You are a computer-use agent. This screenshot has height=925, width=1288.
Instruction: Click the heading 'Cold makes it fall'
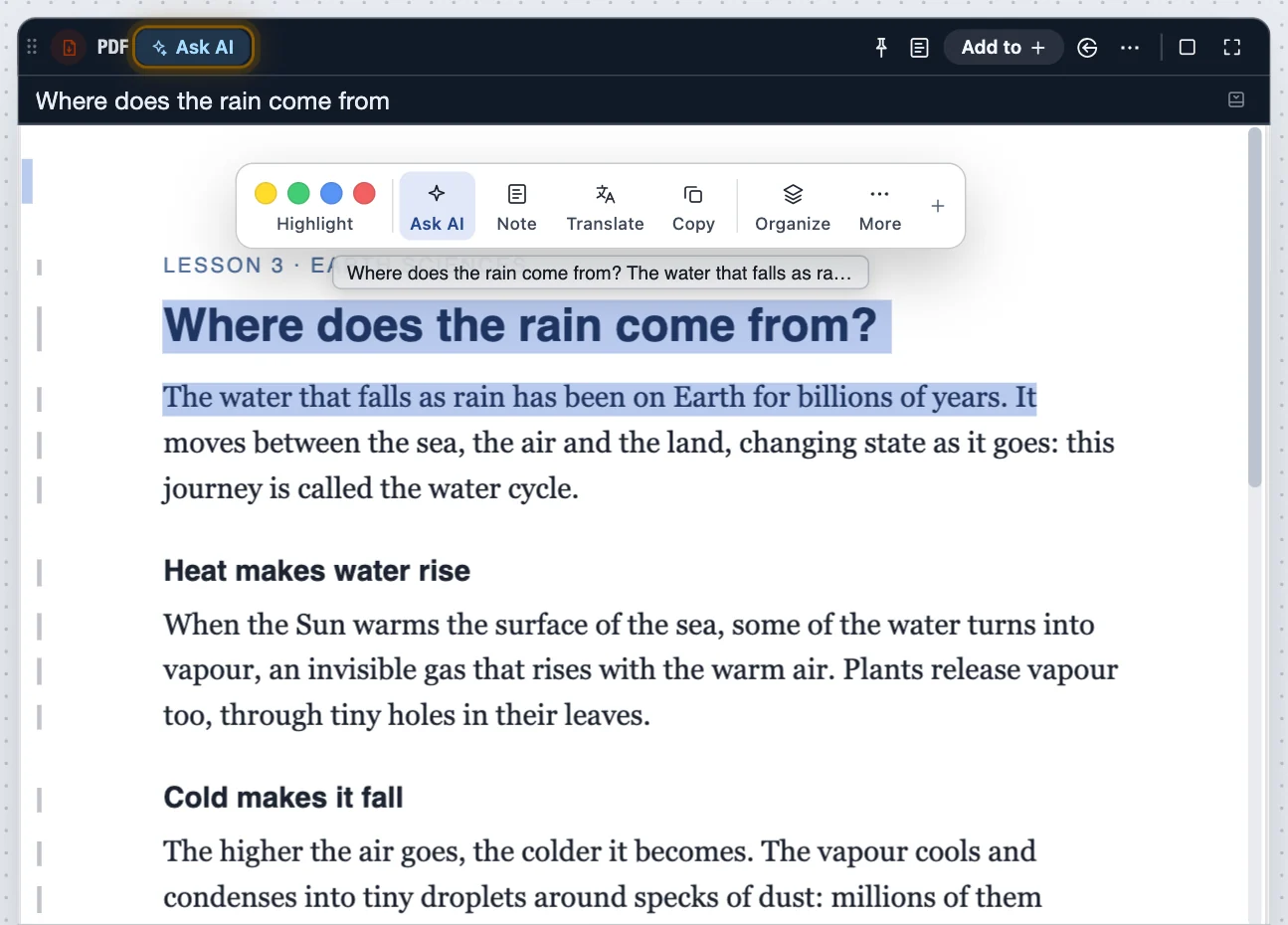tap(283, 798)
